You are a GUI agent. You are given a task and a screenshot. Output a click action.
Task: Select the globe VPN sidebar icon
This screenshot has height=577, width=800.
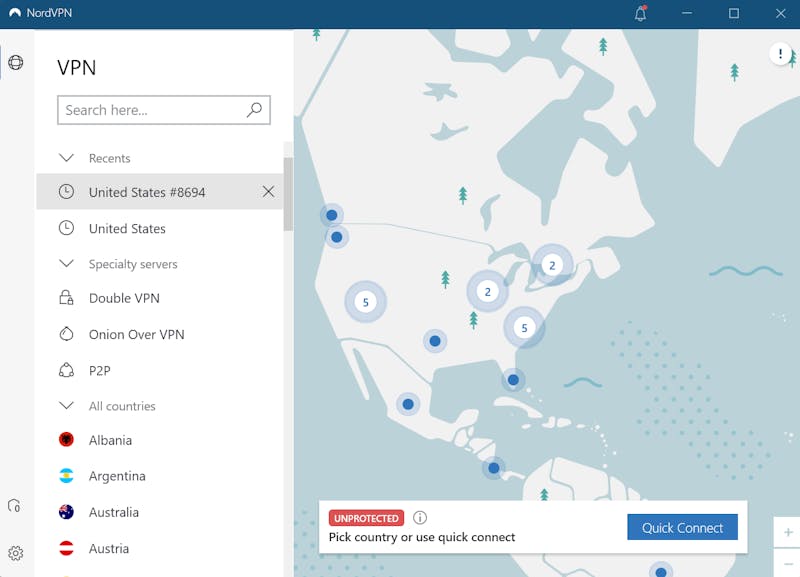[x=16, y=62]
